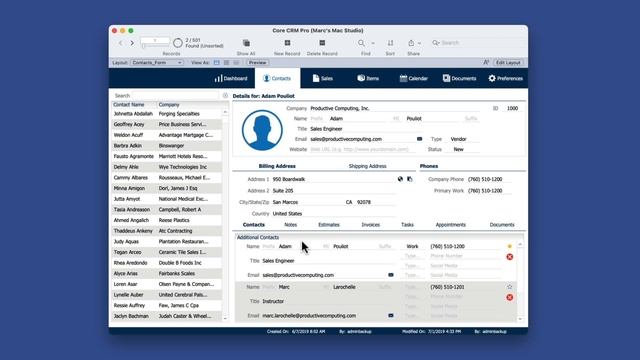The width and height of the screenshot is (640, 360).
Task: Open the Items module
Action: point(368,78)
